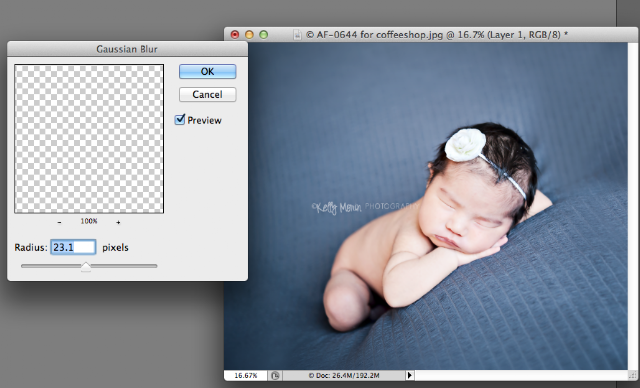640x388 pixels.
Task: Click the Radius slider handle
Action: [86, 267]
